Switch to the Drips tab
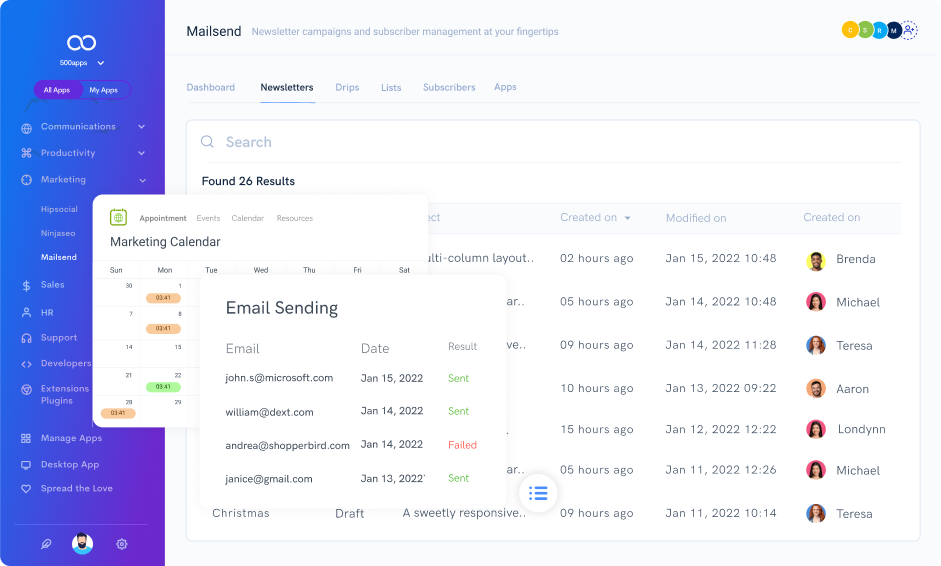 click(x=347, y=88)
